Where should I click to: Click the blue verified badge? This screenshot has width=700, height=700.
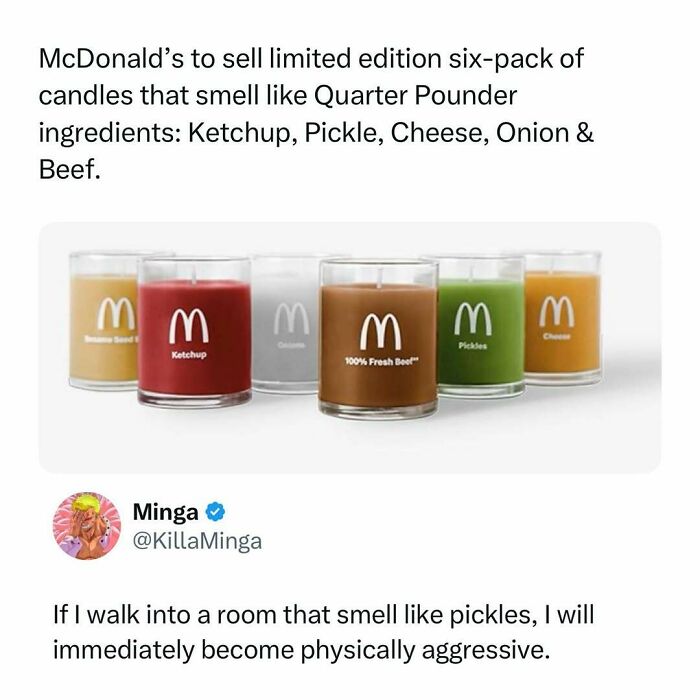tap(215, 514)
